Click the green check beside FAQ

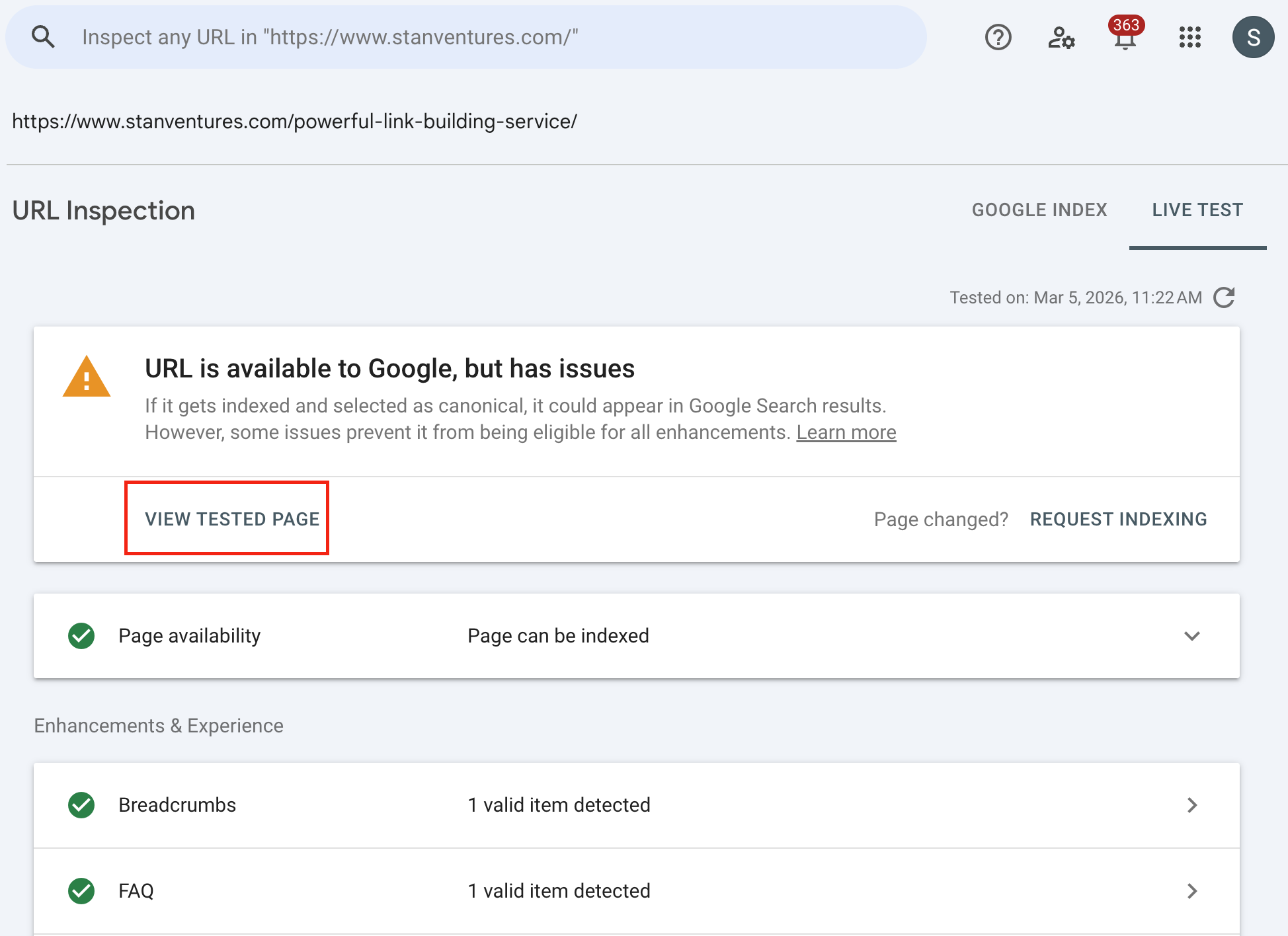[81, 890]
